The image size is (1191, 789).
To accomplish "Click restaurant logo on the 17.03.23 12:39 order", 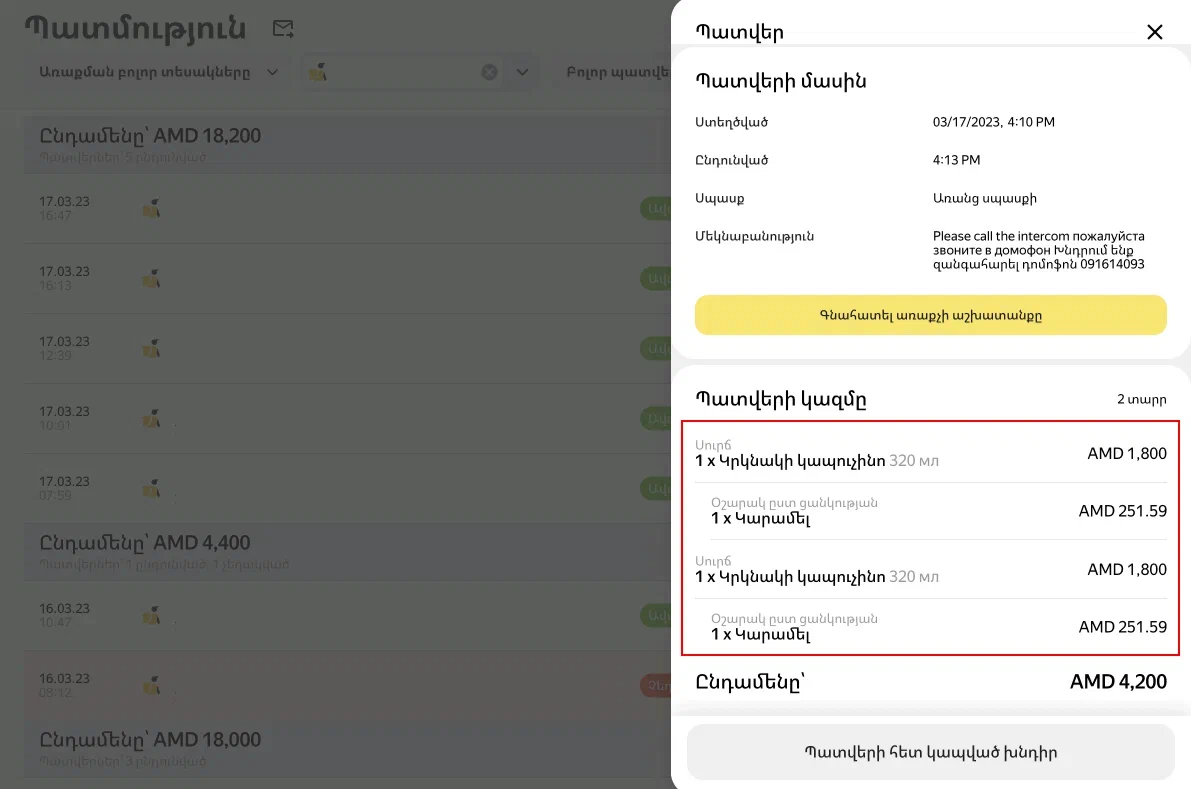I will point(151,349).
